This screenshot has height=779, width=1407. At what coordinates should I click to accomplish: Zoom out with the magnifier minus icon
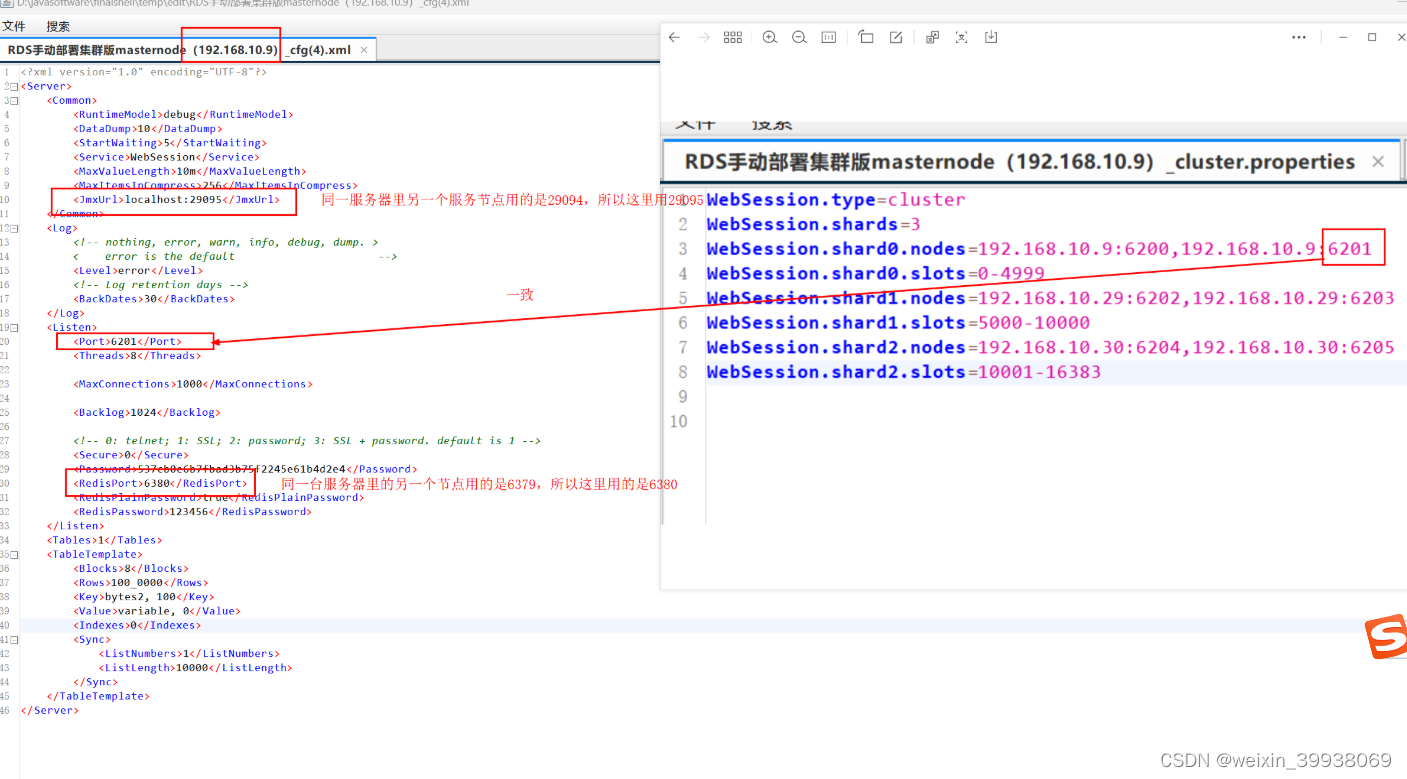pos(799,37)
